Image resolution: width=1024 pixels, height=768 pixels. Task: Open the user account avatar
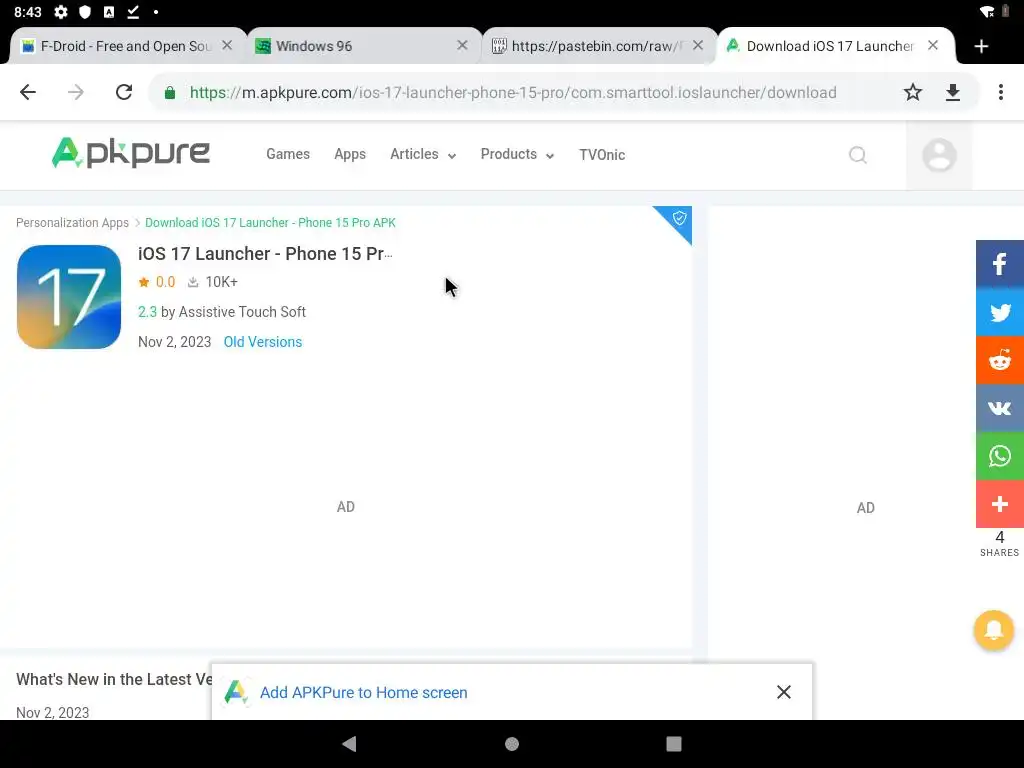coord(939,155)
